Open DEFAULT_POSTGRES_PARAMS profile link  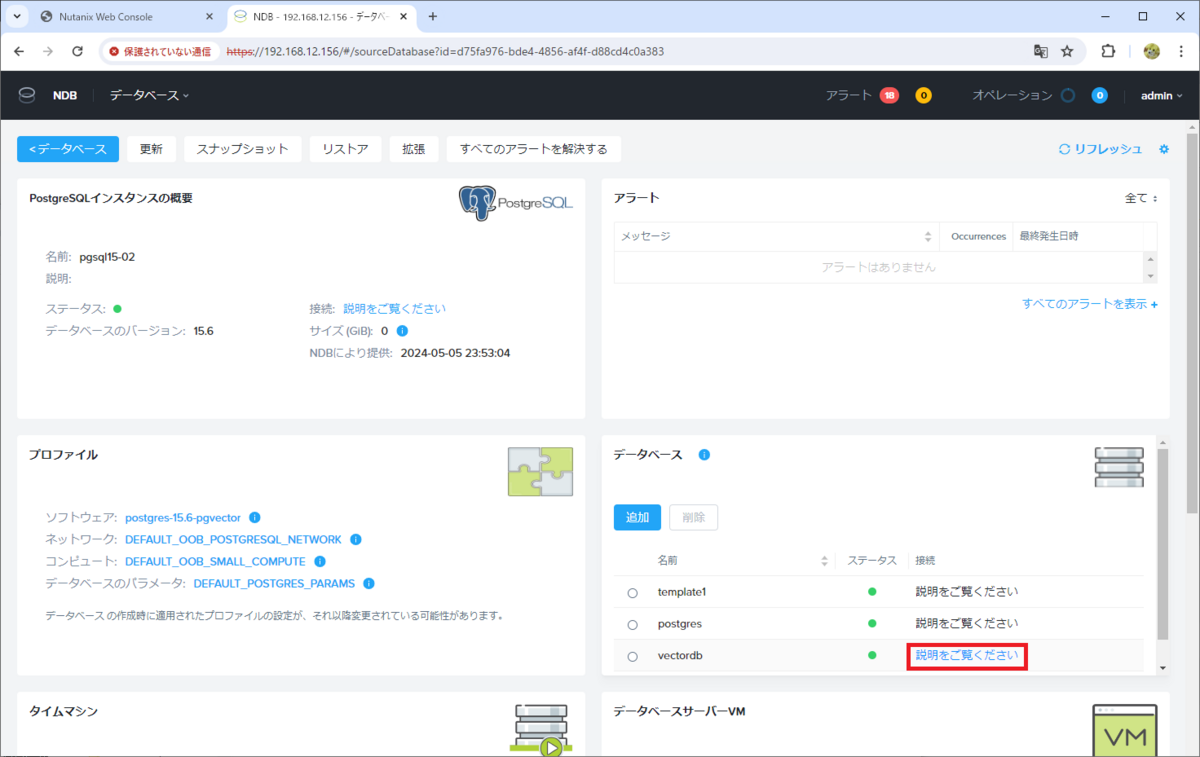275,583
